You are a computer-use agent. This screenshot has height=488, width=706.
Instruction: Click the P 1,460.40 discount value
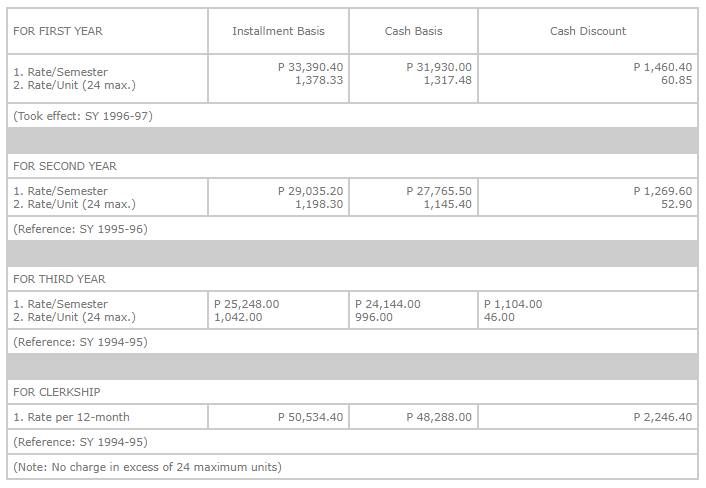662,67
